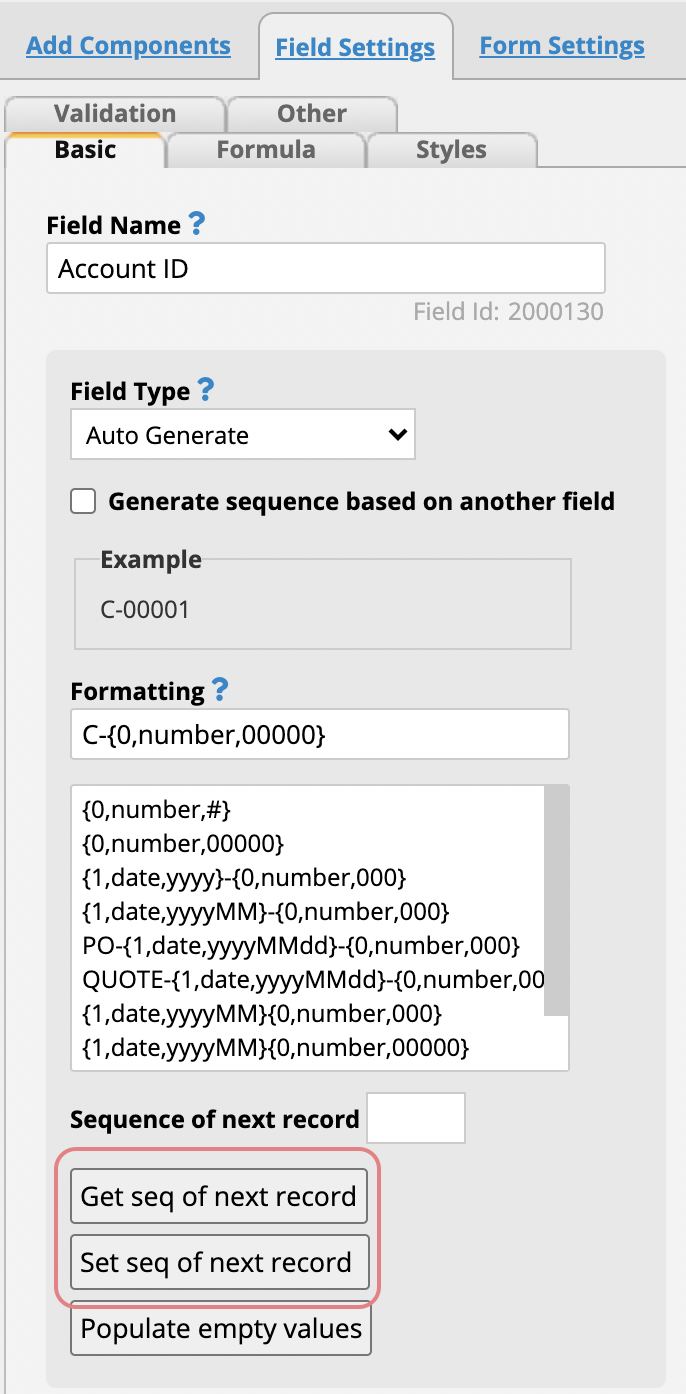Enable Generate sequence based on another field

83,501
